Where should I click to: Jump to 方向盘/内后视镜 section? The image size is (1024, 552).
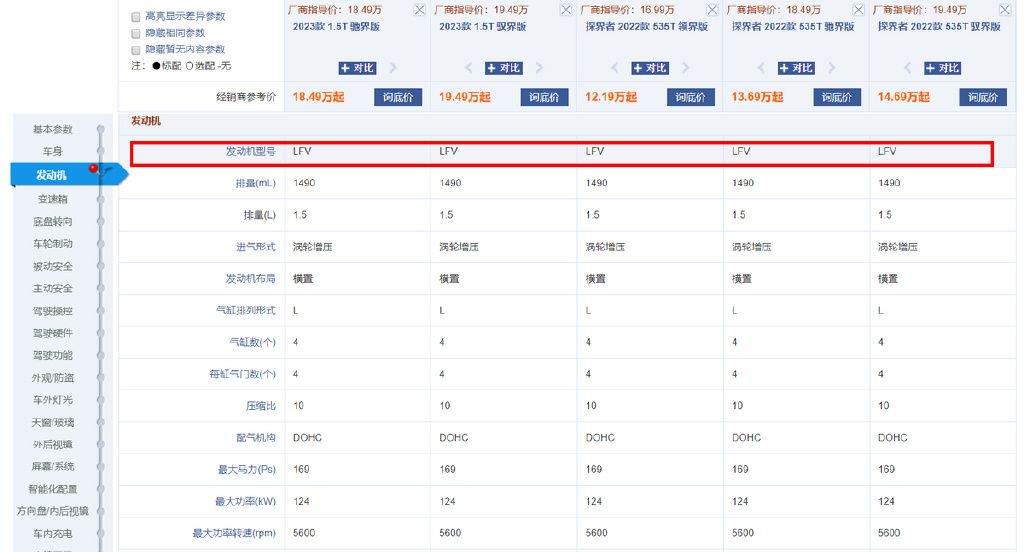(53, 511)
